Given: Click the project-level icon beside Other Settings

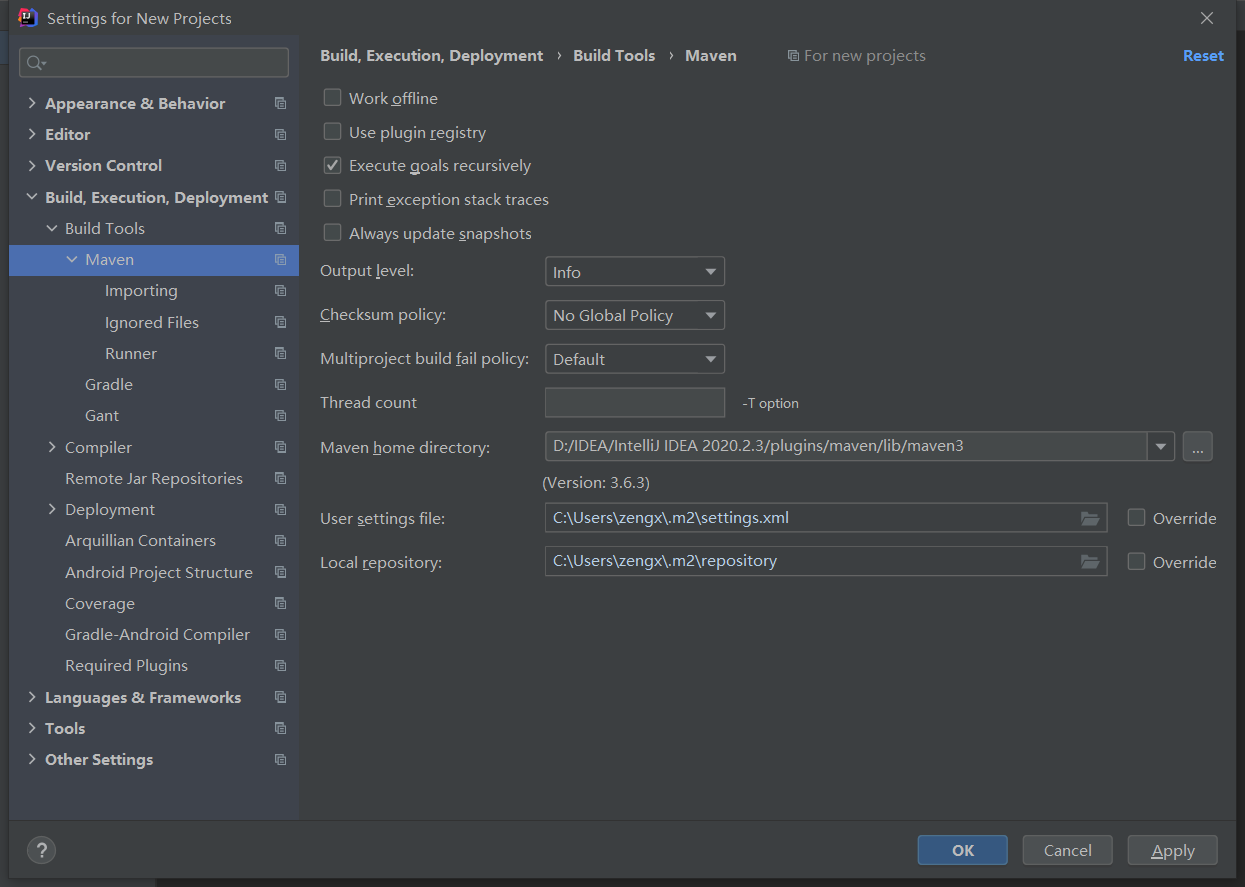Looking at the screenshot, I should (280, 760).
